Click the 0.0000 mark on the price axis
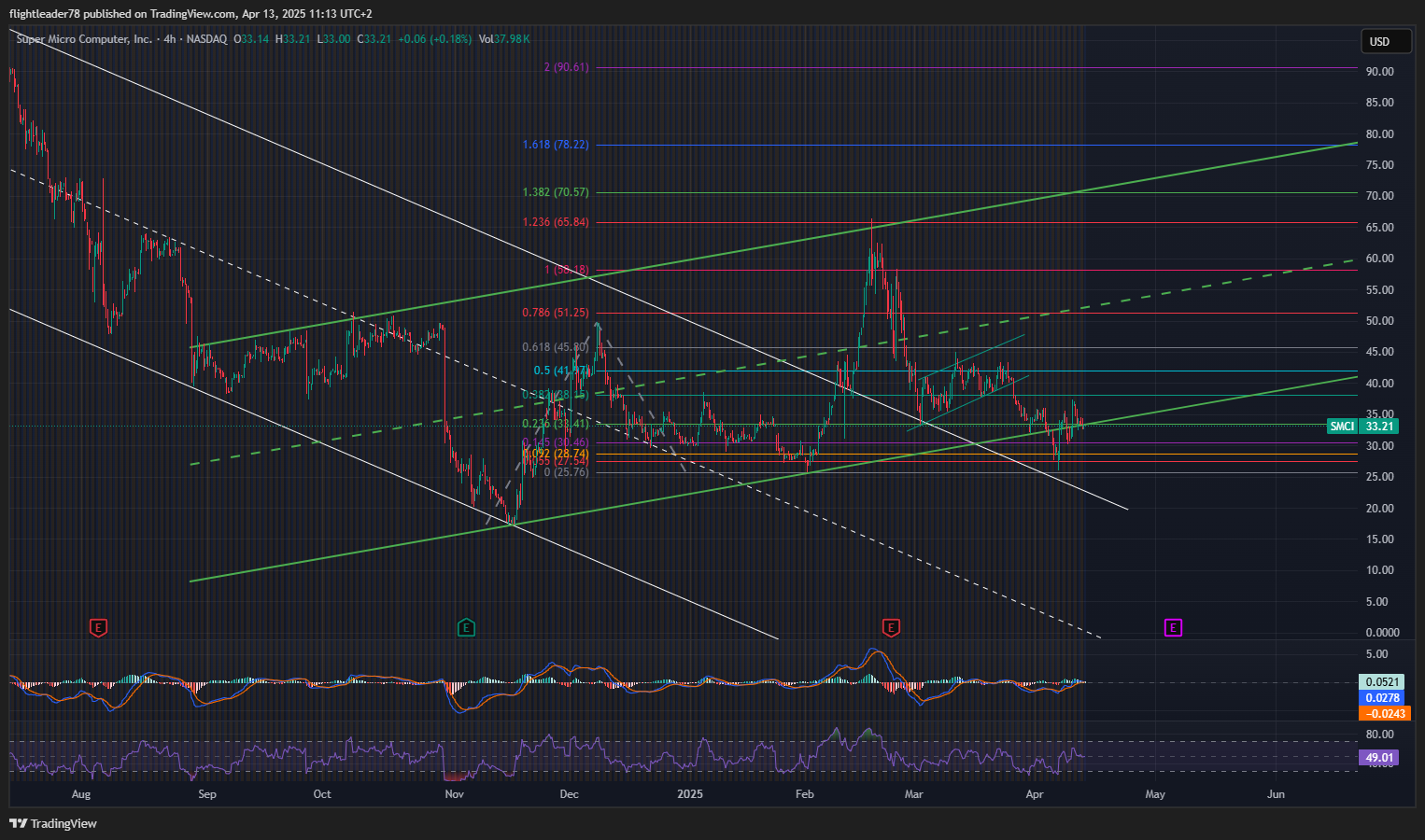 pyautogui.click(x=1382, y=633)
